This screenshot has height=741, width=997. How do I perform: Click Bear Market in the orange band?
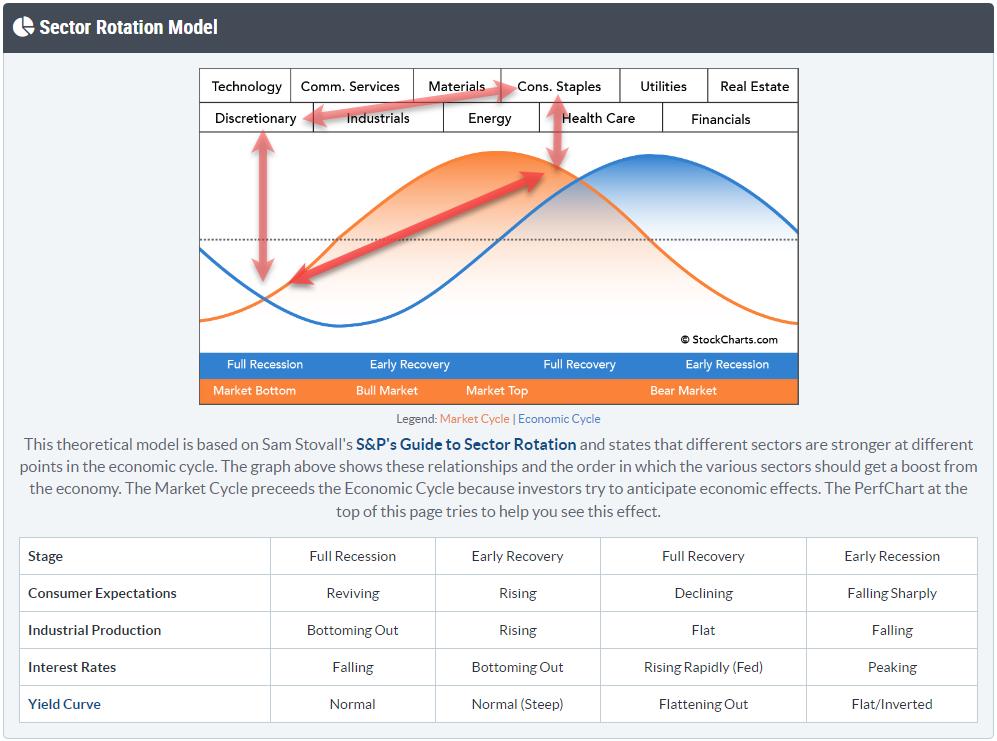point(683,391)
